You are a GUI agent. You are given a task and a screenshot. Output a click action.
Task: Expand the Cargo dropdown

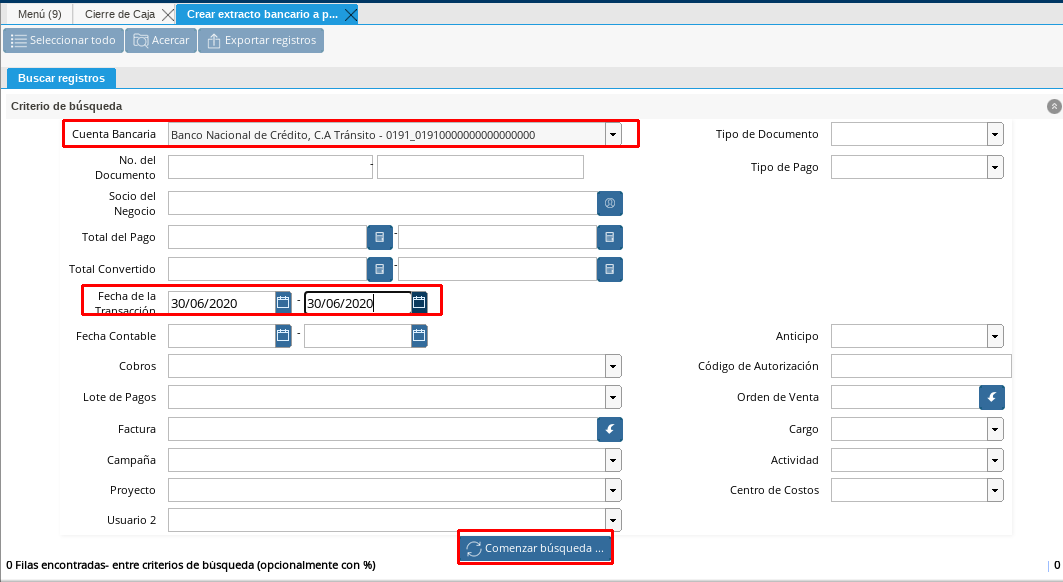(995, 429)
